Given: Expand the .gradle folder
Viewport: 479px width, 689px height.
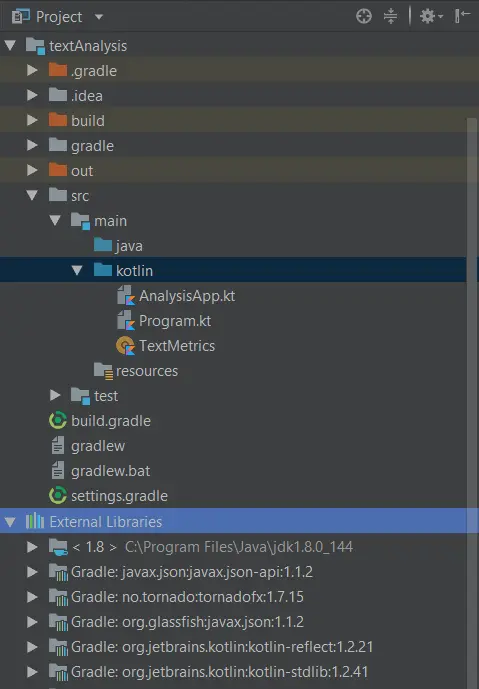Looking at the screenshot, I should [32, 70].
